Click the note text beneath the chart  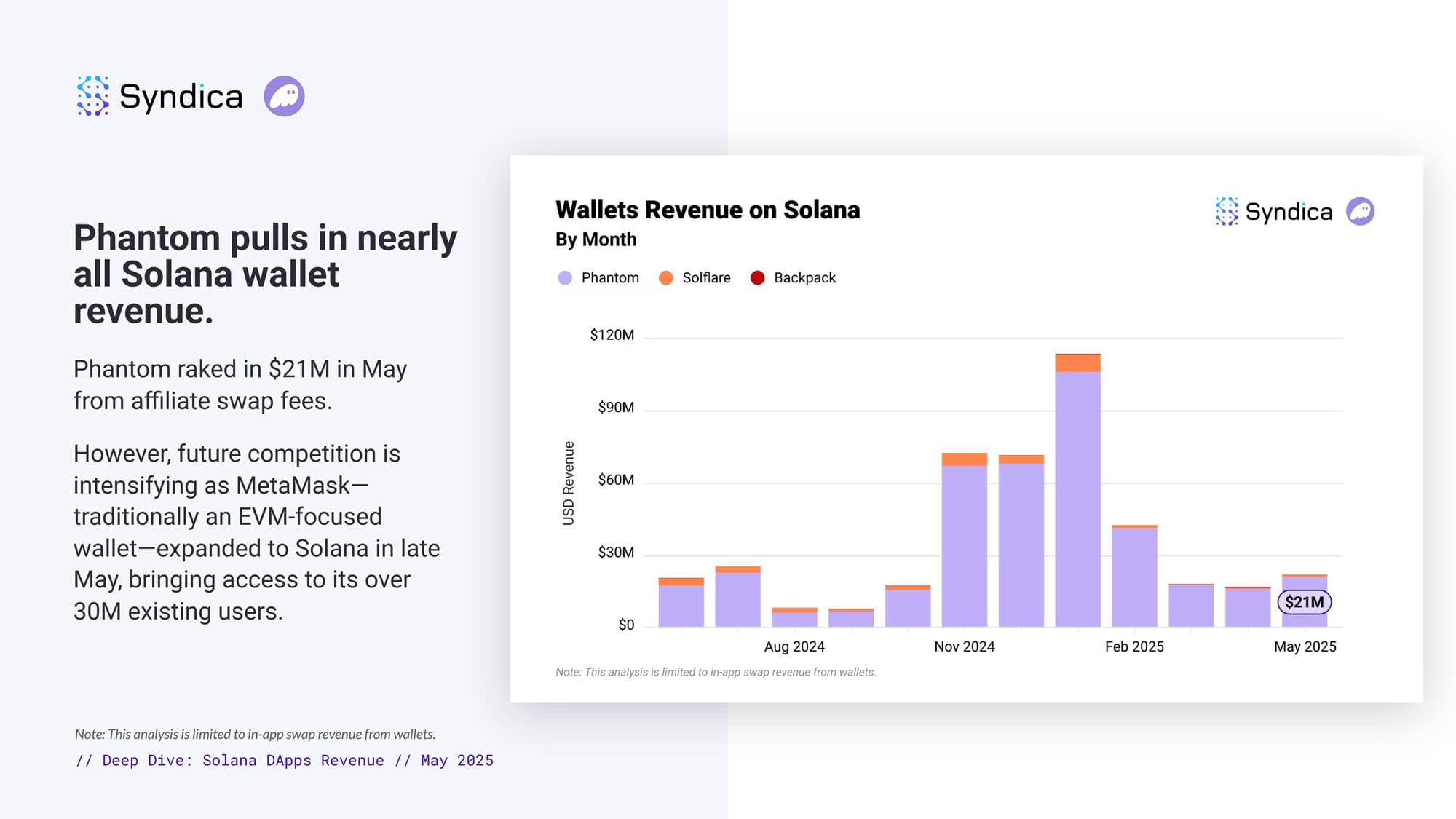[716, 672]
